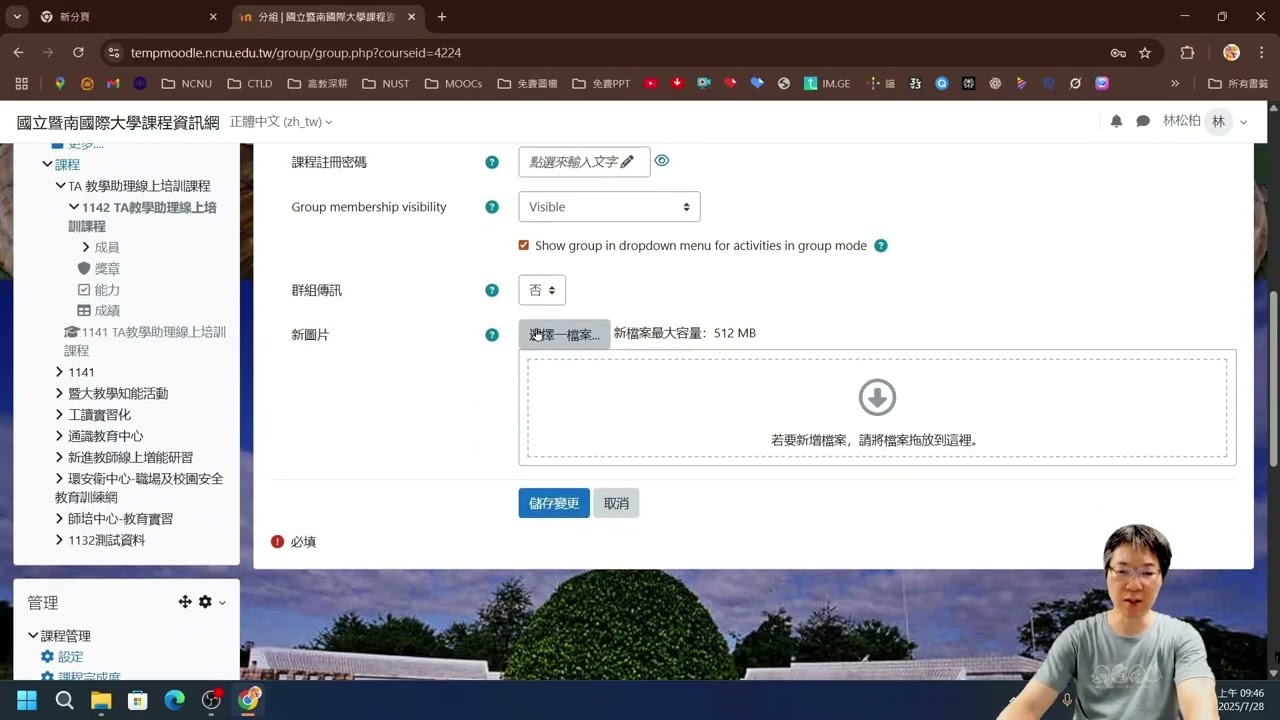Click the pencil edit icon in password field
The height and width of the screenshot is (720, 1280).
pos(627,162)
